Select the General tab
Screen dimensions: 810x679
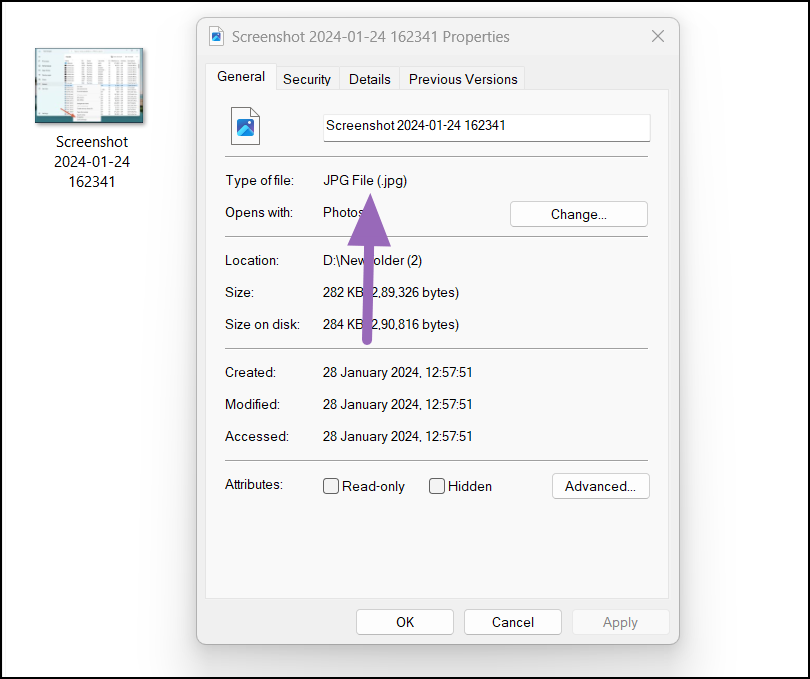pos(241,76)
